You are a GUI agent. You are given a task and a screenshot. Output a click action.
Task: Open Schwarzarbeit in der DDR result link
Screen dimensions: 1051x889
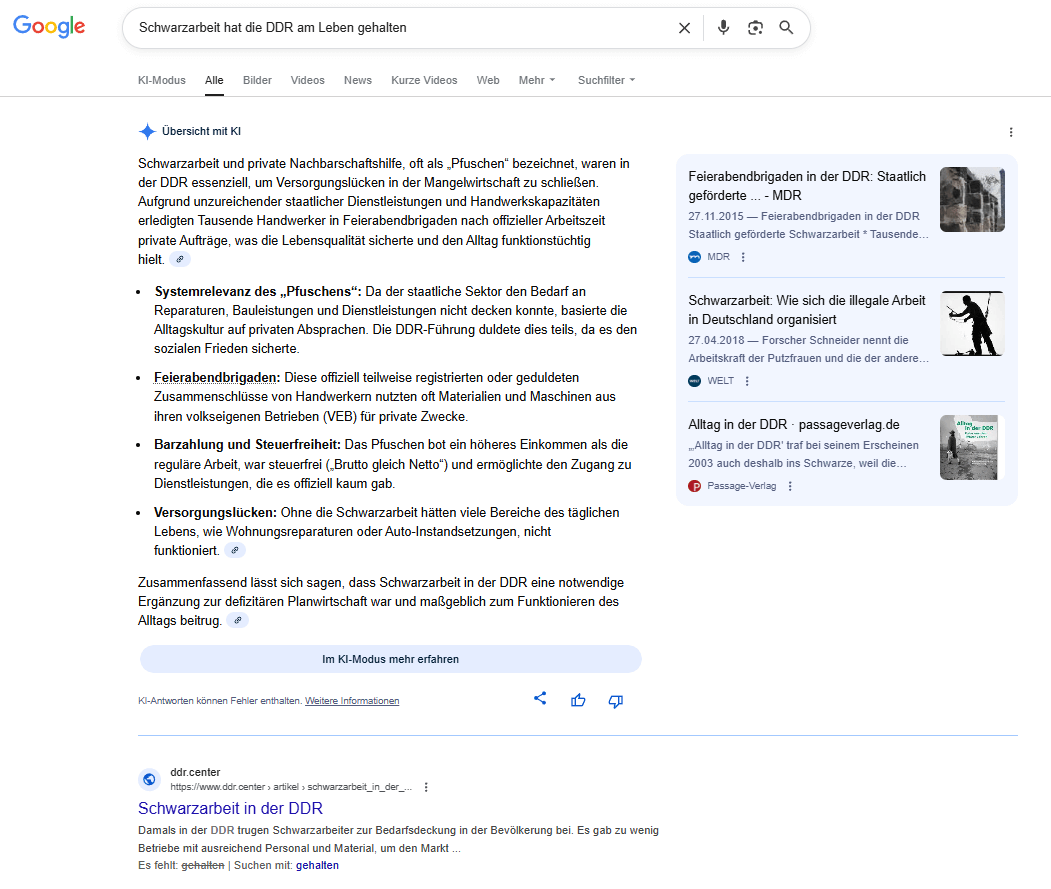coord(230,808)
